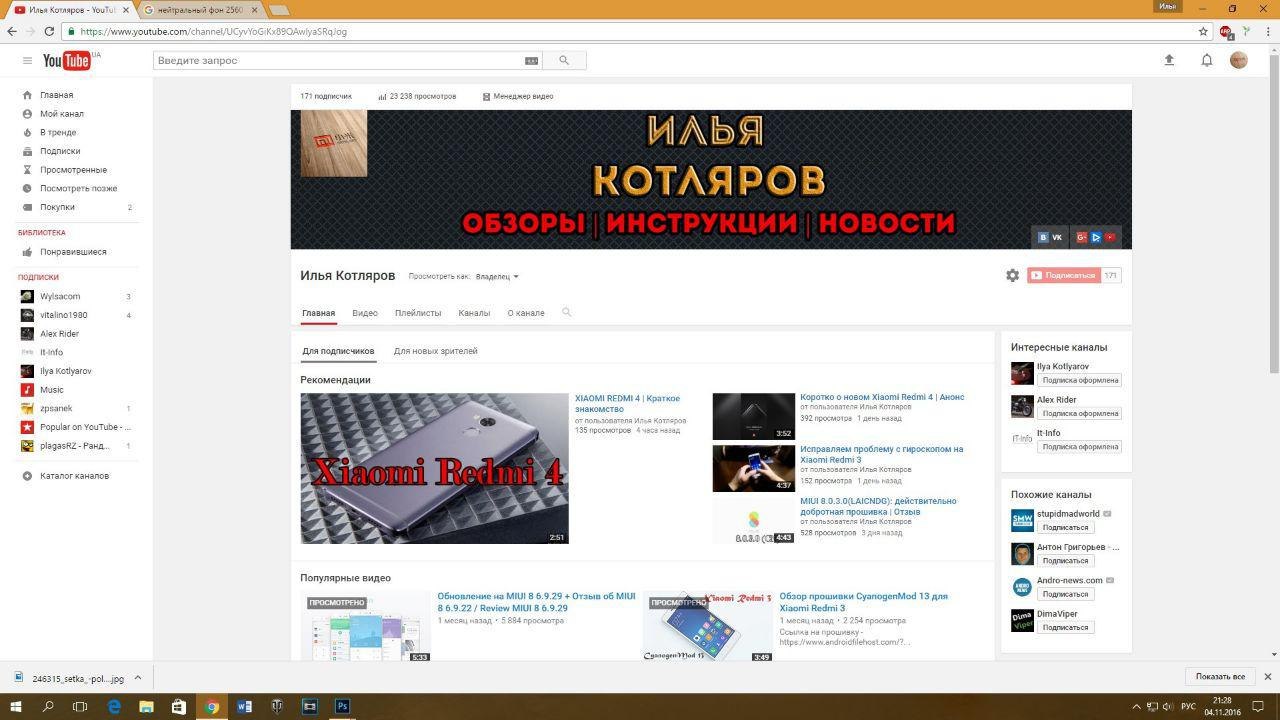This screenshot has height=720, width=1280.
Task: Open download item options chevron
Action: pos(137,677)
